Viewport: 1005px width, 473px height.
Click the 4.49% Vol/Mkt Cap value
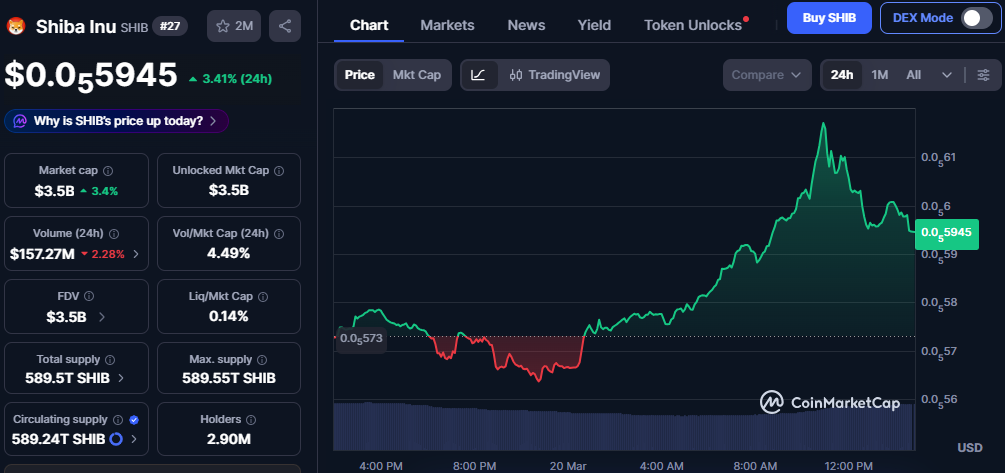pos(229,253)
